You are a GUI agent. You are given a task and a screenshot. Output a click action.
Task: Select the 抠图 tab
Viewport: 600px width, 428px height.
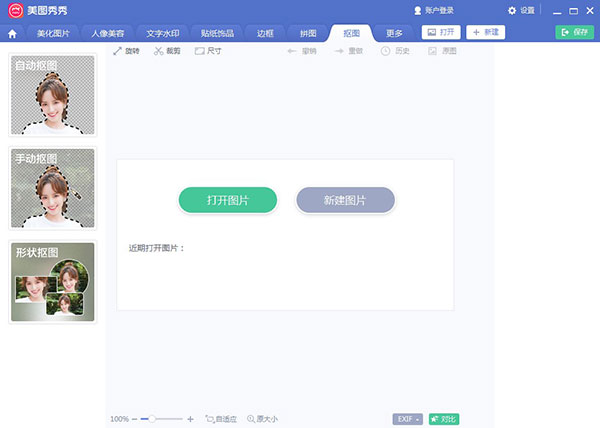(351, 34)
